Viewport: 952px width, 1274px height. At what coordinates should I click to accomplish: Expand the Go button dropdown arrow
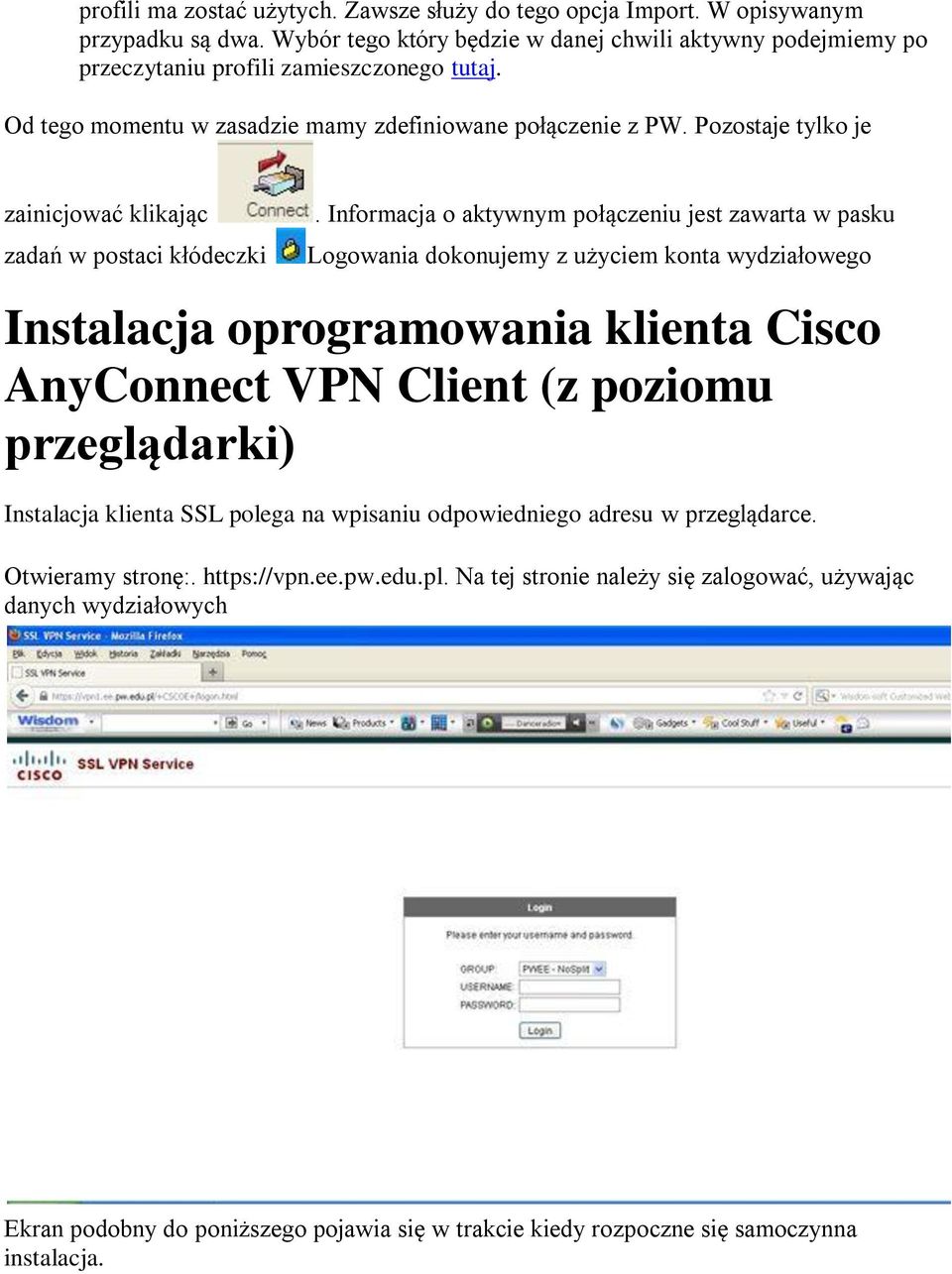tap(264, 723)
